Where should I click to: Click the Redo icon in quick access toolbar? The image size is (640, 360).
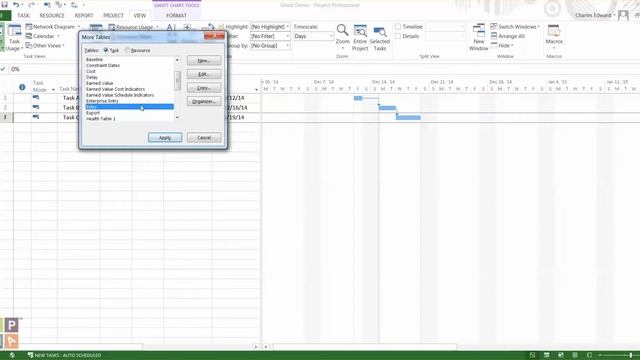coord(31,4)
